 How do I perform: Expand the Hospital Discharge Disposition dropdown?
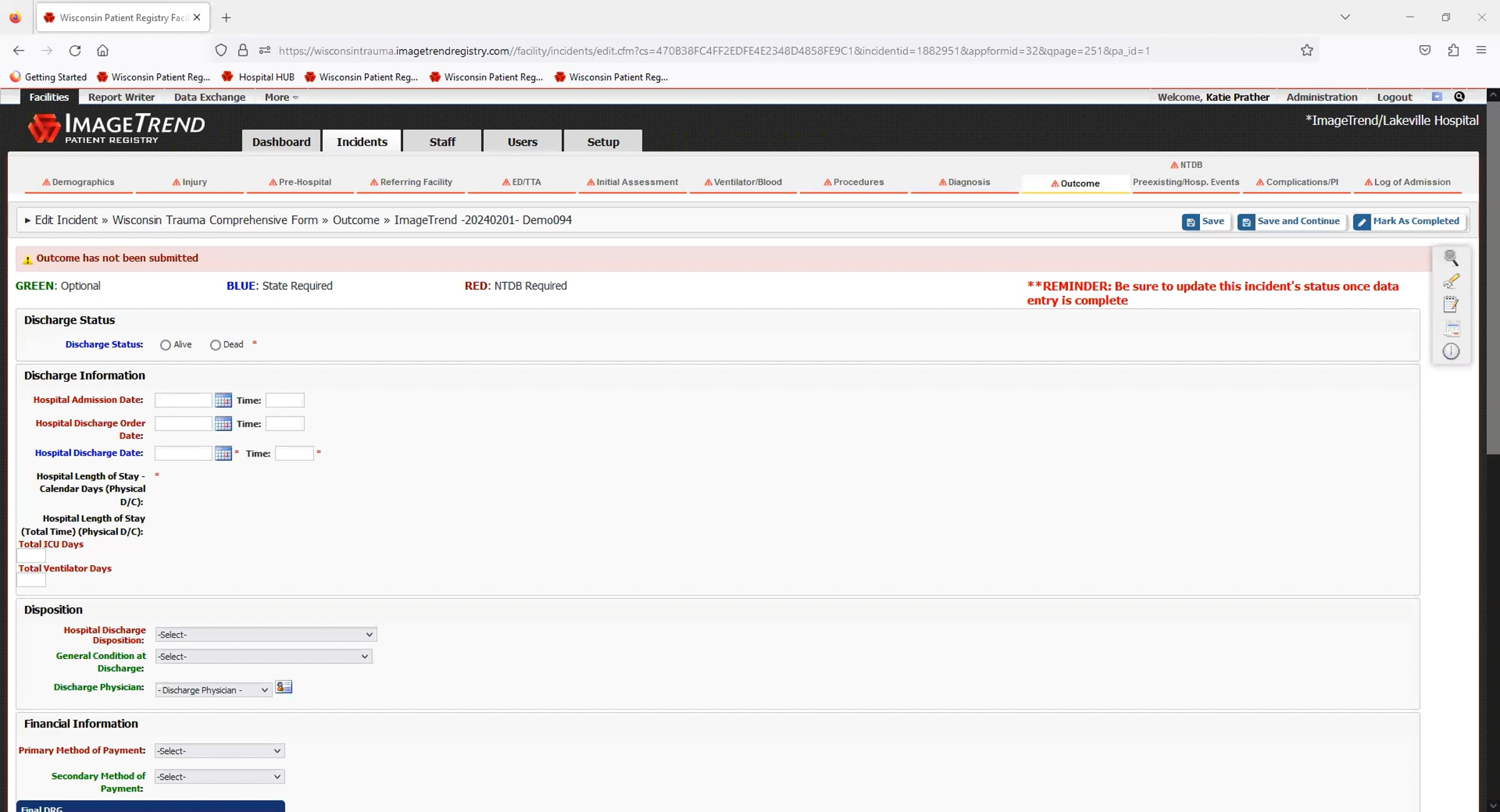click(266, 635)
